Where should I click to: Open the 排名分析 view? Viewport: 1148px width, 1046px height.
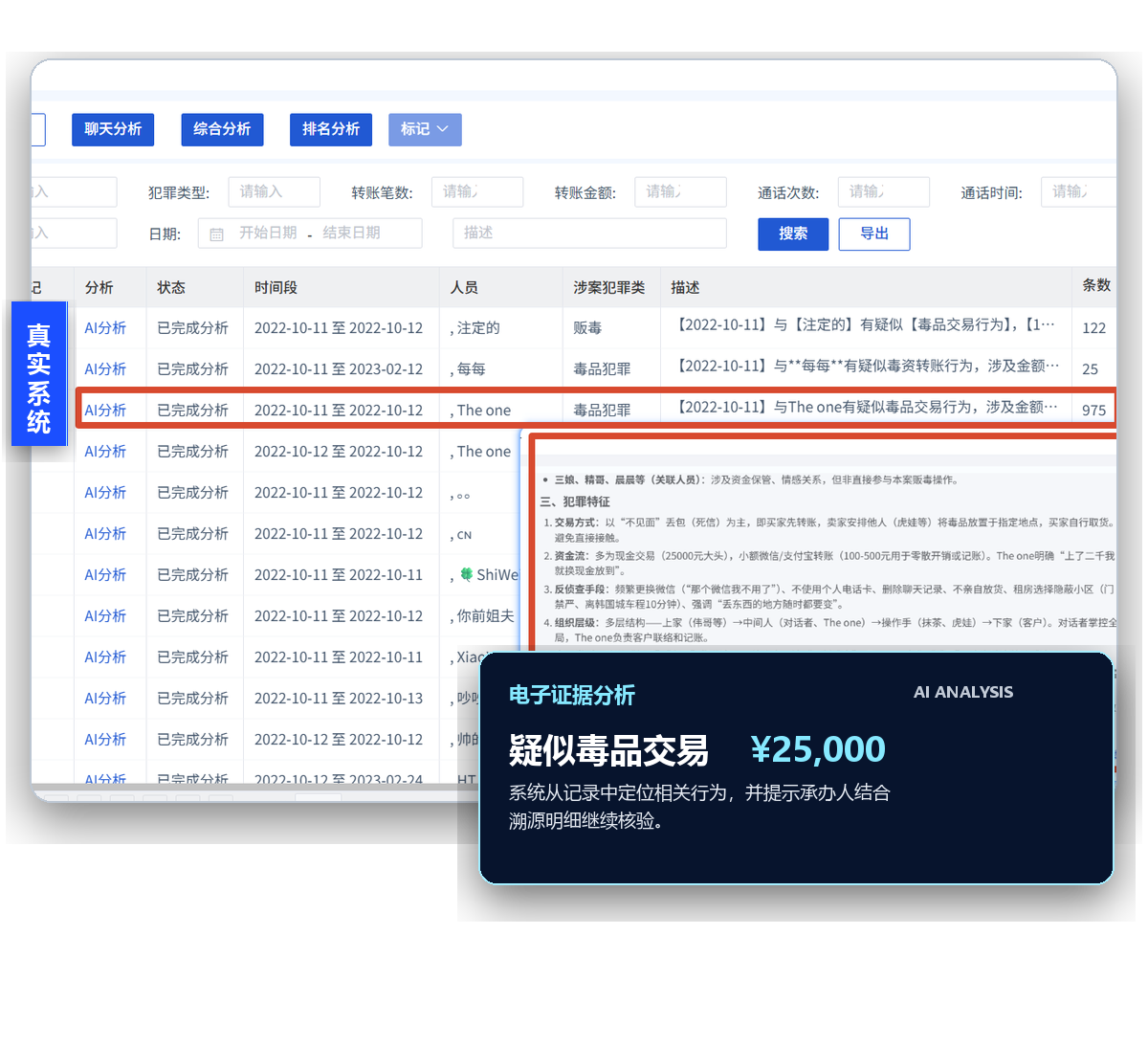331,129
